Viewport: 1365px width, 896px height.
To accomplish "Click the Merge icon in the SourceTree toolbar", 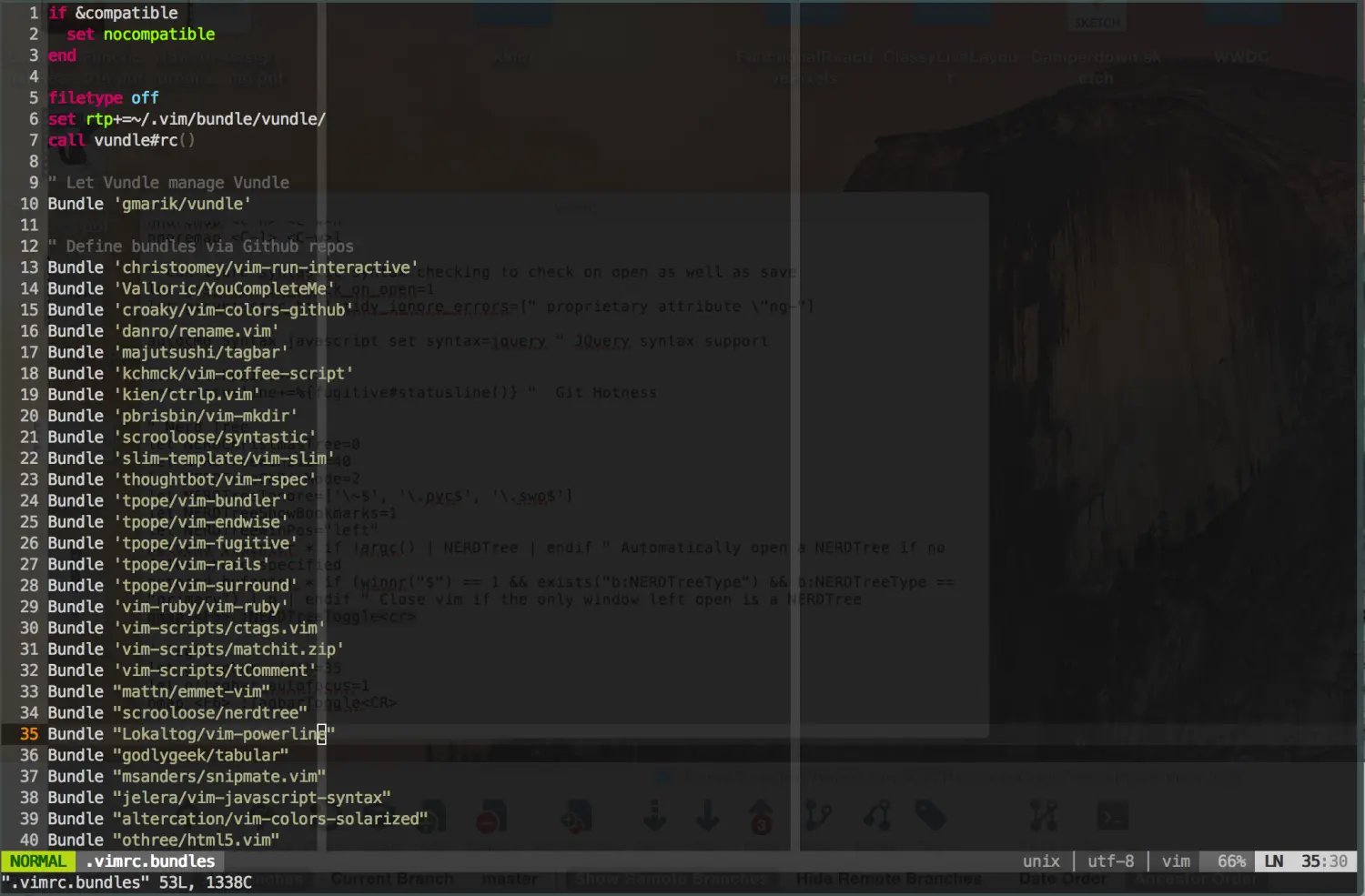I will click(x=877, y=816).
